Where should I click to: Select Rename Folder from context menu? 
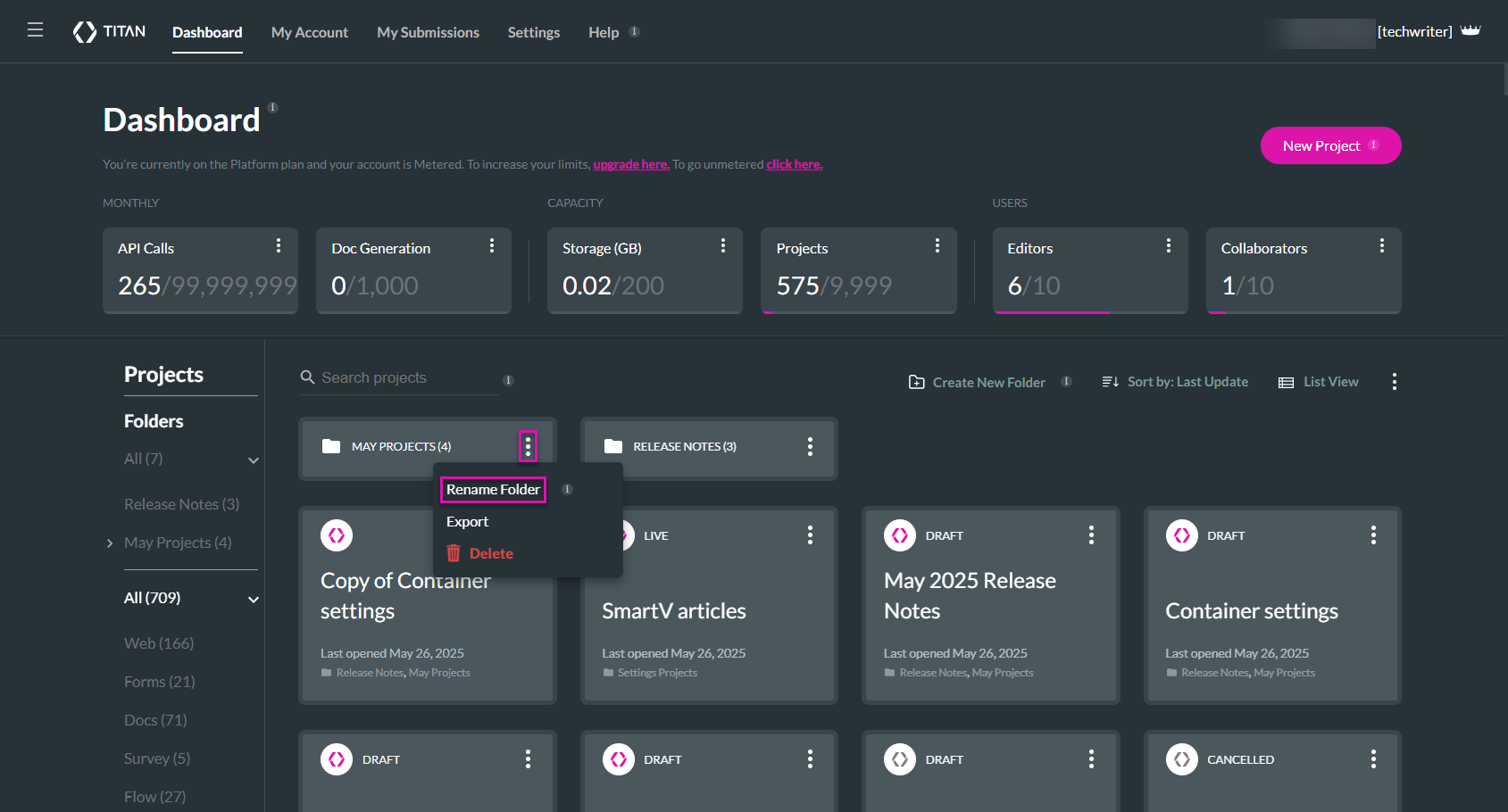(493, 490)
